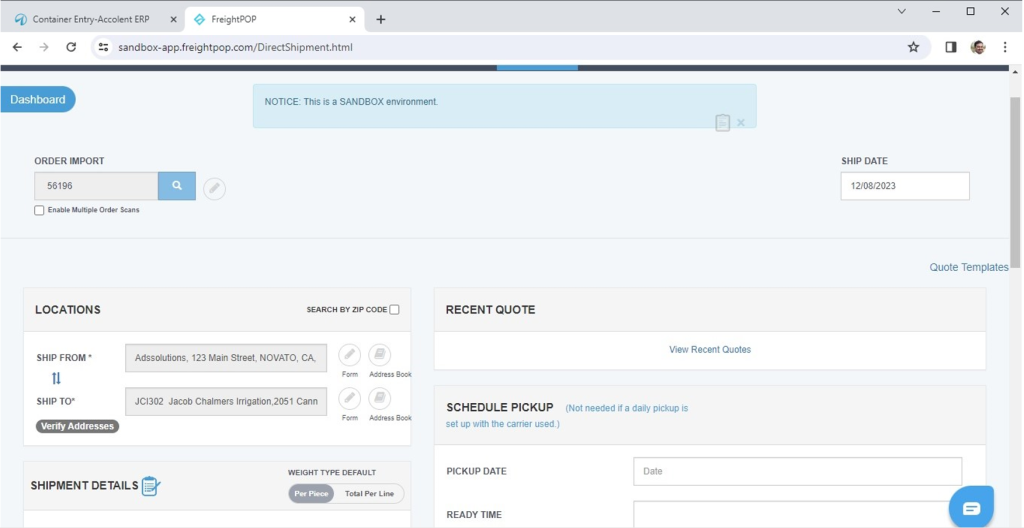Bookmark this page with the star icon
The image size is (1024, 528).
[913, 47]
